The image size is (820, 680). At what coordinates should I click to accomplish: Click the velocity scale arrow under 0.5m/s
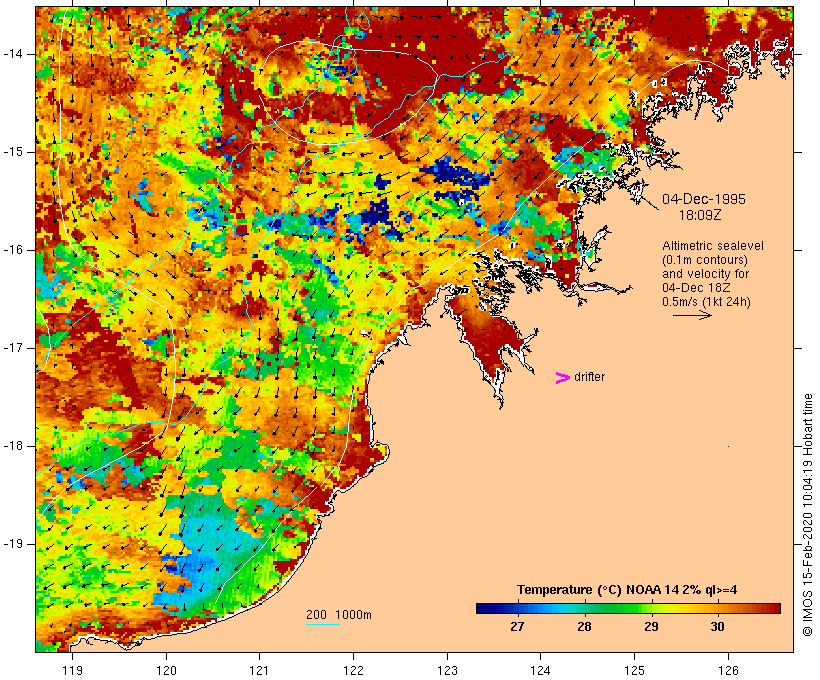click(x=692, y=315)
